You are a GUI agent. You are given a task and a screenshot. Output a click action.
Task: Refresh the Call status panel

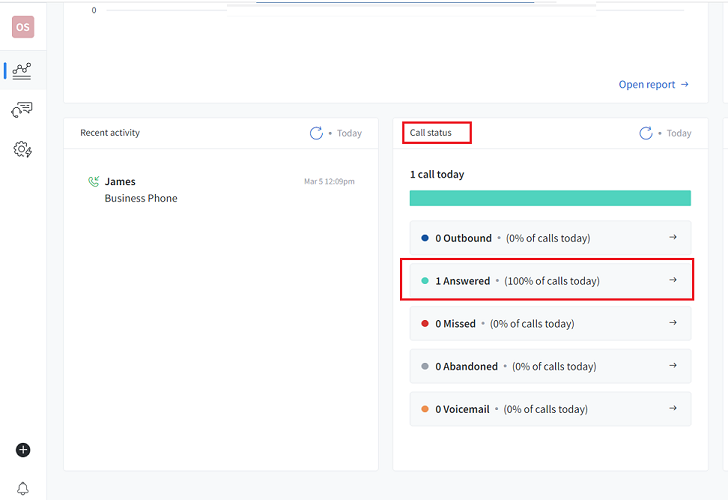tap(646, 133)
